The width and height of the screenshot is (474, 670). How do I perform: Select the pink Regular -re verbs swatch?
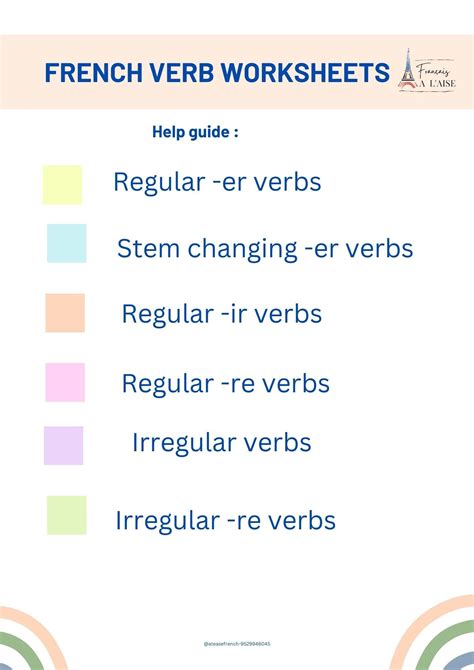point(65,382)
